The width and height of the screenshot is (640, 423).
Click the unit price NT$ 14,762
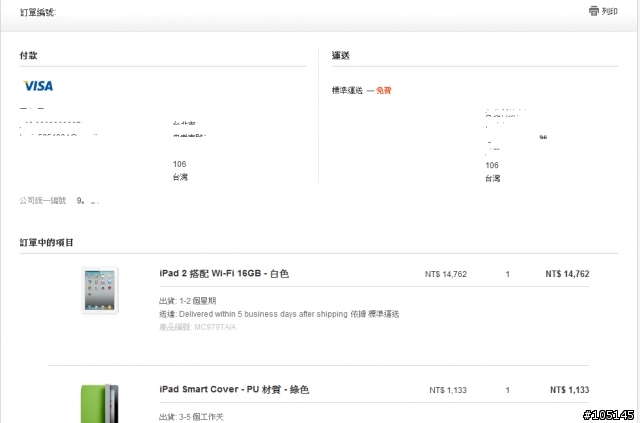446,274
